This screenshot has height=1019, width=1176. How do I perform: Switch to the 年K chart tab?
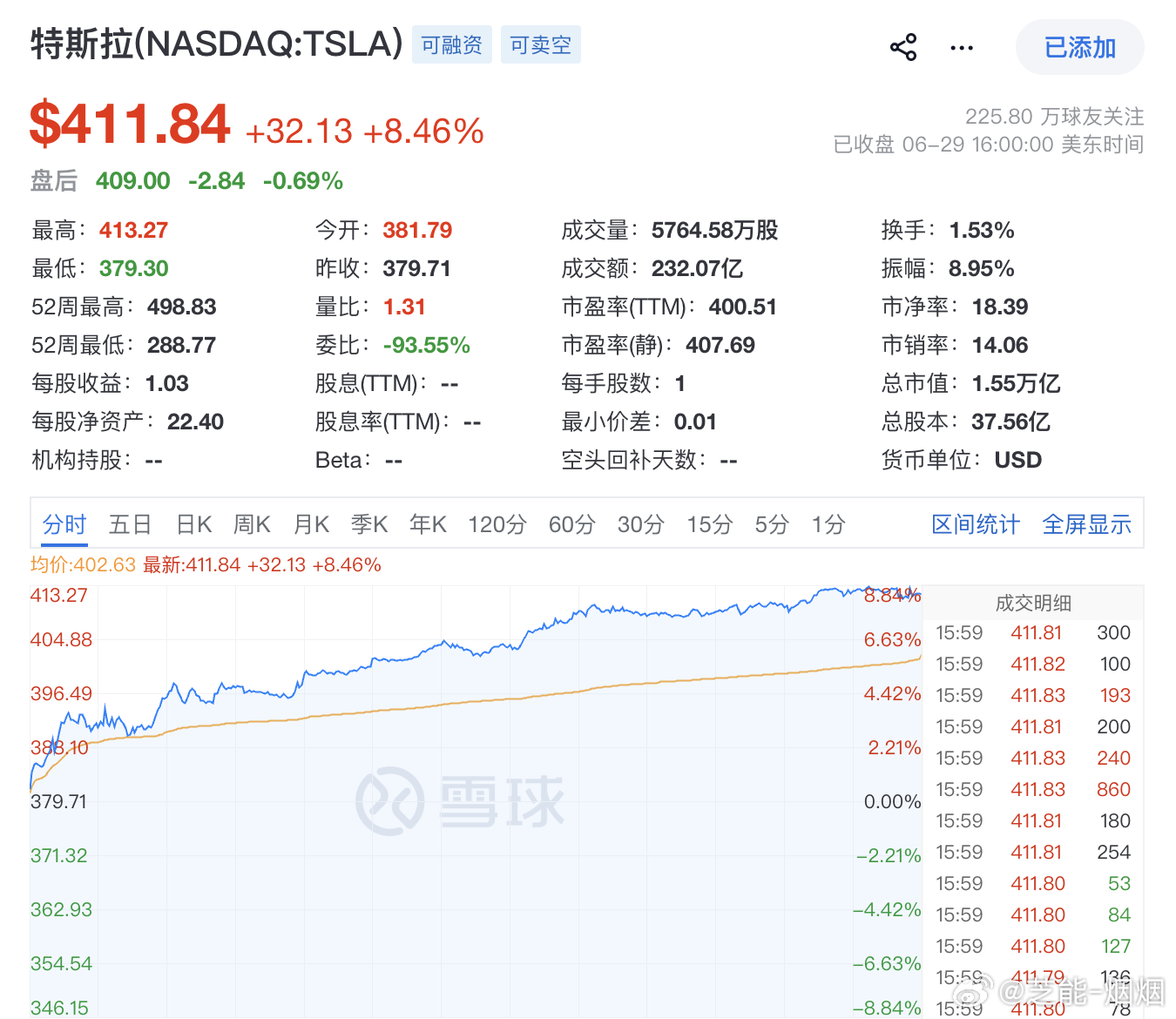pos(428,524)
